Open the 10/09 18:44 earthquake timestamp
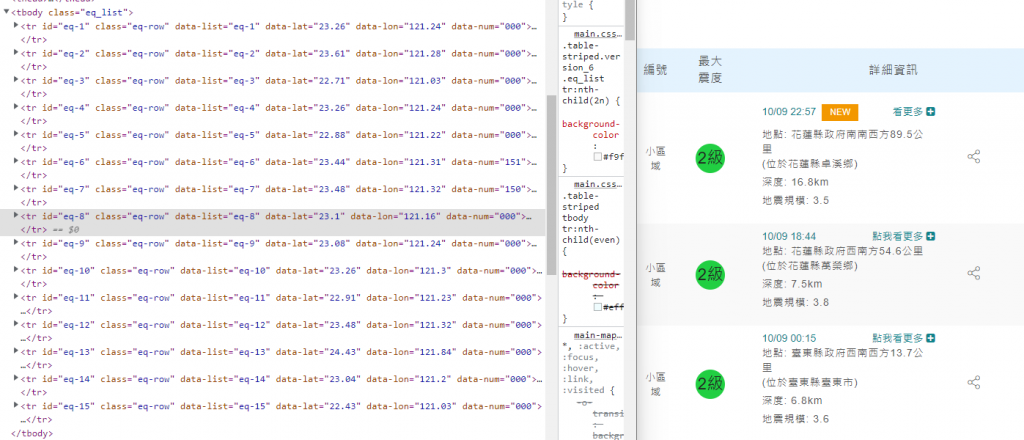This screenshot has height=440, width=1024. pyautogui.click(x=789, y=236)
